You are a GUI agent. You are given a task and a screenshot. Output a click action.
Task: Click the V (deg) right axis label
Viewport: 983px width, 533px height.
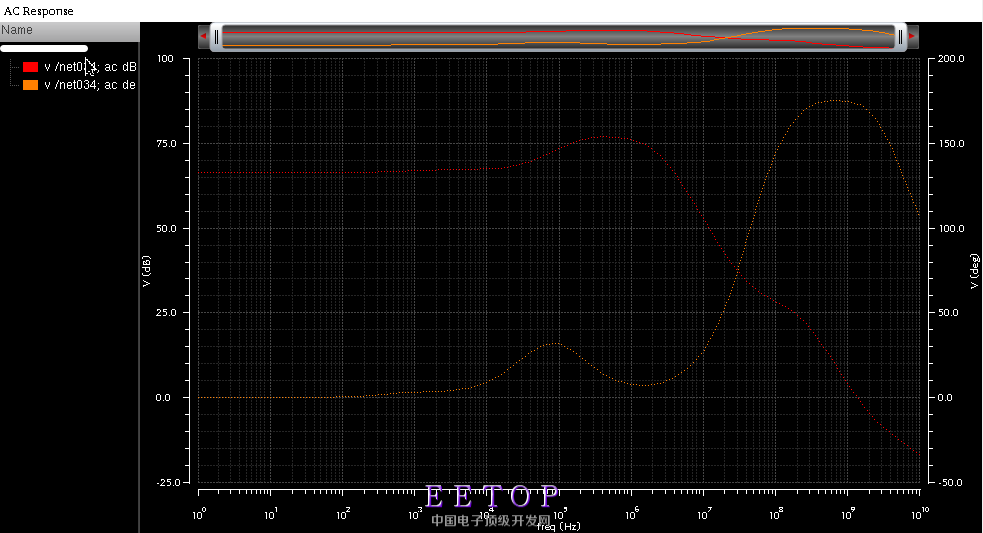(x=974, y=271)
